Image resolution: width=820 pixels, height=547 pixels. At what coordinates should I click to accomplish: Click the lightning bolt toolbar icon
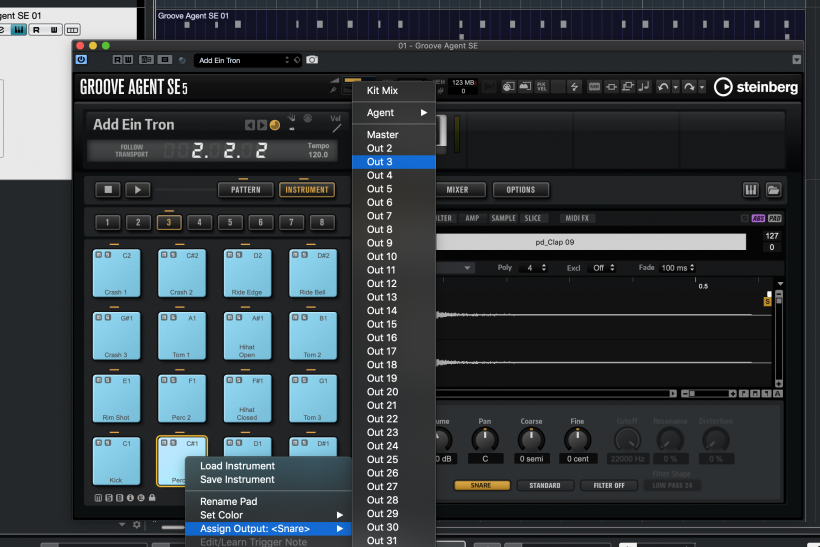tap(574, 86)
